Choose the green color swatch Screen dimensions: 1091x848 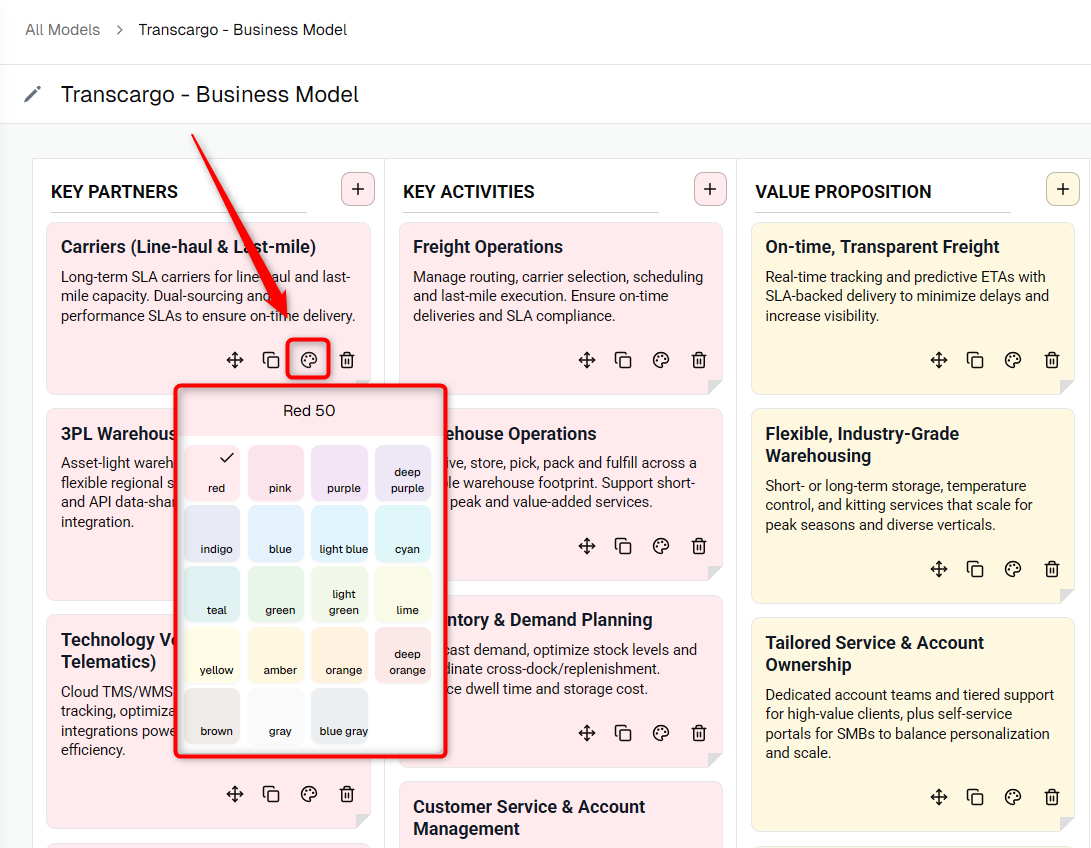click(x=276, y=594)
